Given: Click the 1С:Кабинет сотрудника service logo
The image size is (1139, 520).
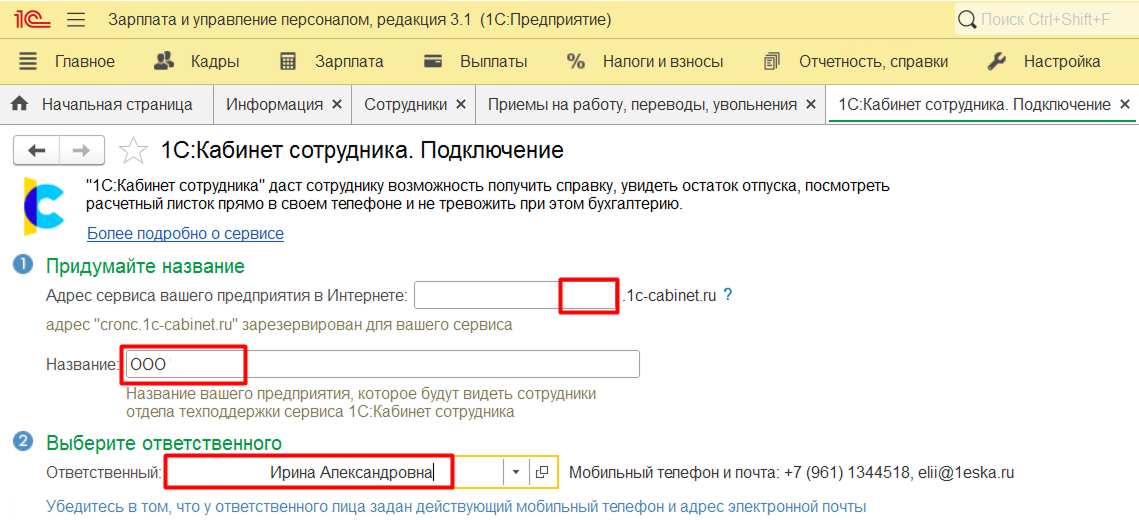Looking at the screenshot, I should pyautogui.click(x=43, y=206).
